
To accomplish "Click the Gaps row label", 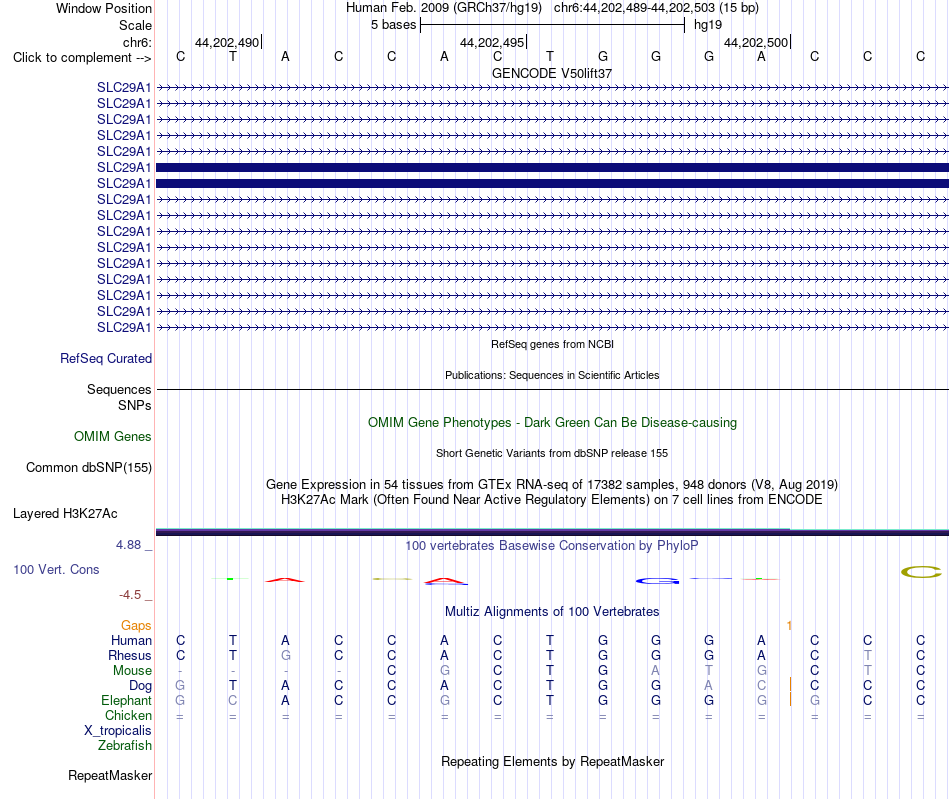I will [136, 625].
